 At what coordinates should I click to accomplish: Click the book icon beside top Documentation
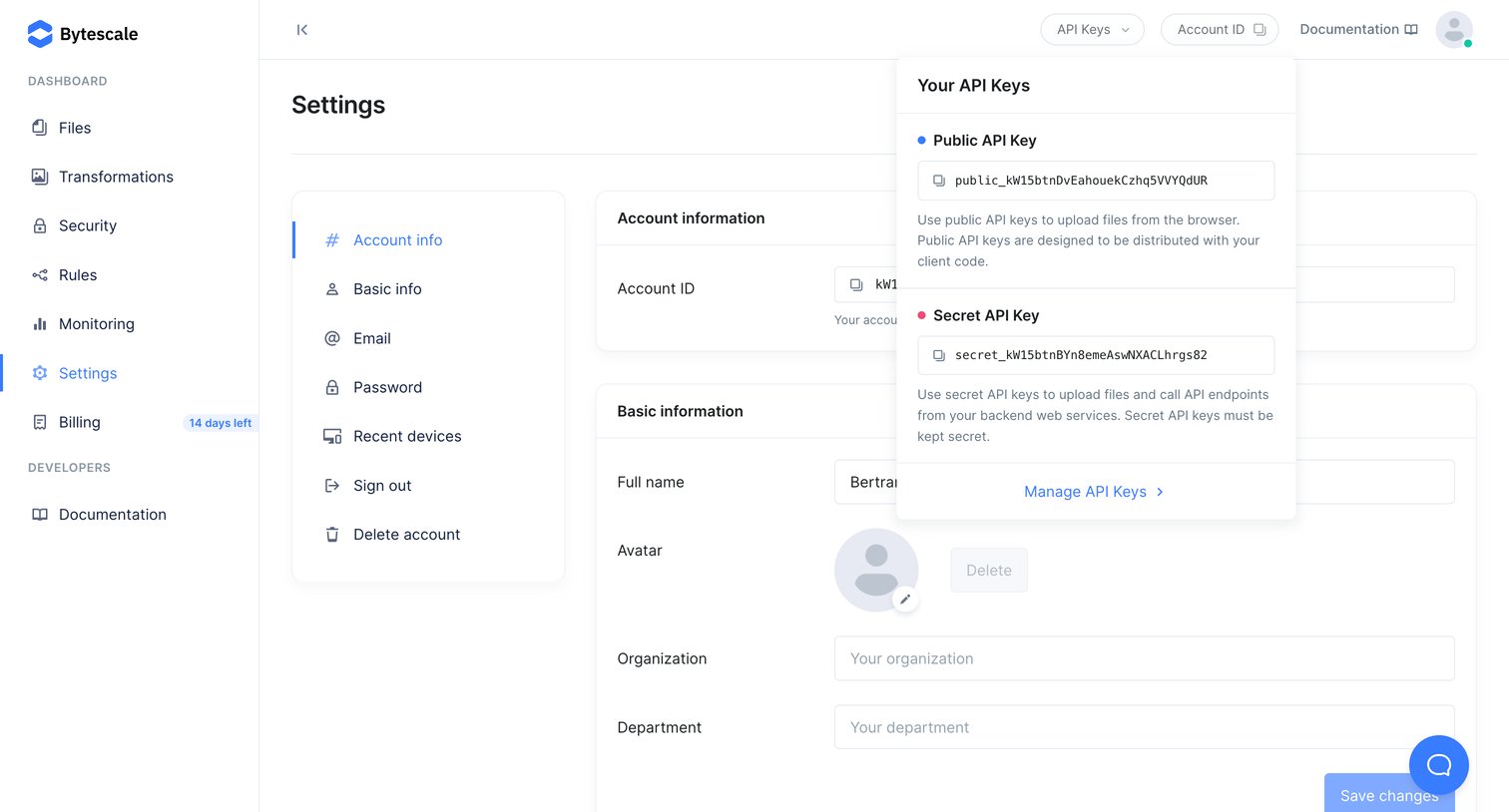1411,30
